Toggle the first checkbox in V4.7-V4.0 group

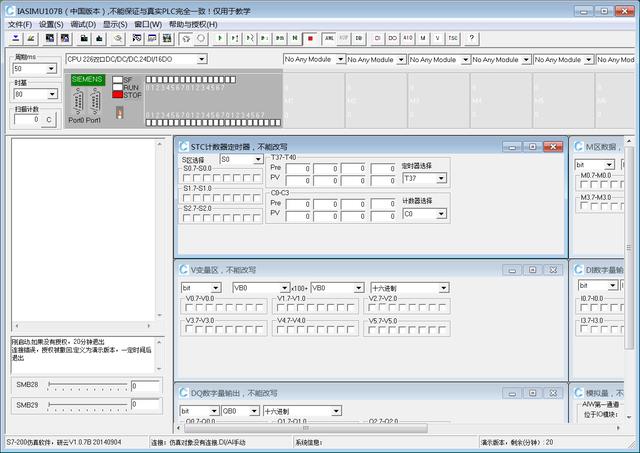tap(280, 329)
